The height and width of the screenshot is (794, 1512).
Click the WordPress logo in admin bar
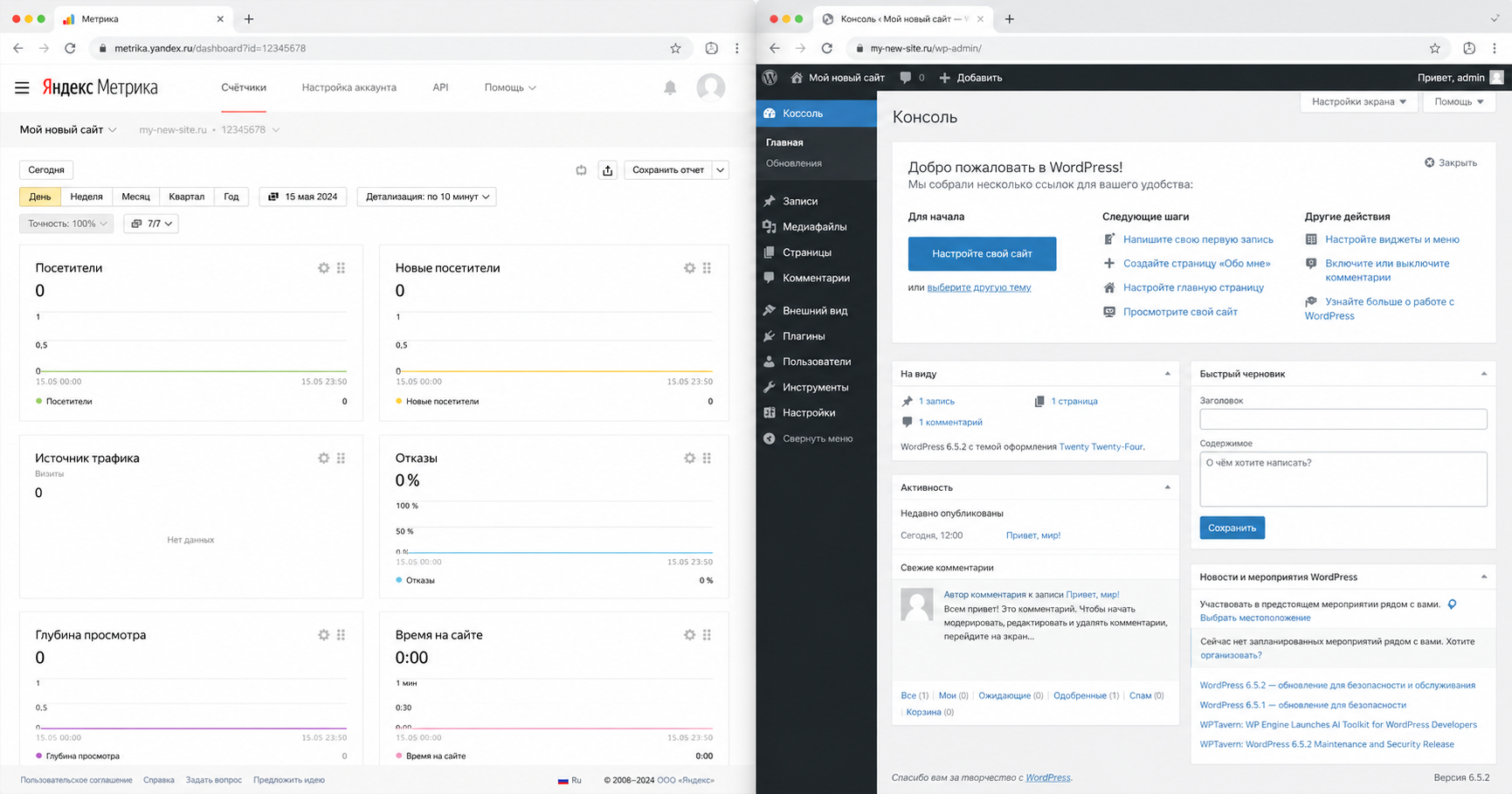770,78
